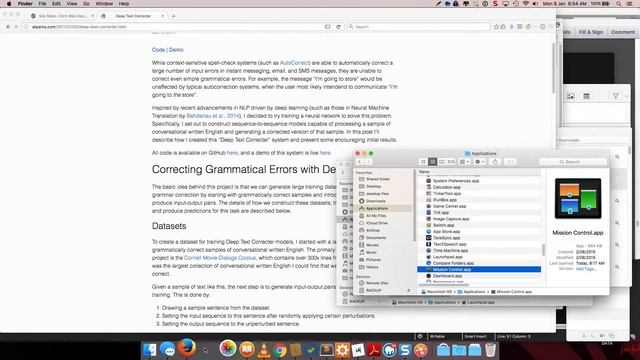Open the Bahdanau et al., 2014 link

coord(213,116)
